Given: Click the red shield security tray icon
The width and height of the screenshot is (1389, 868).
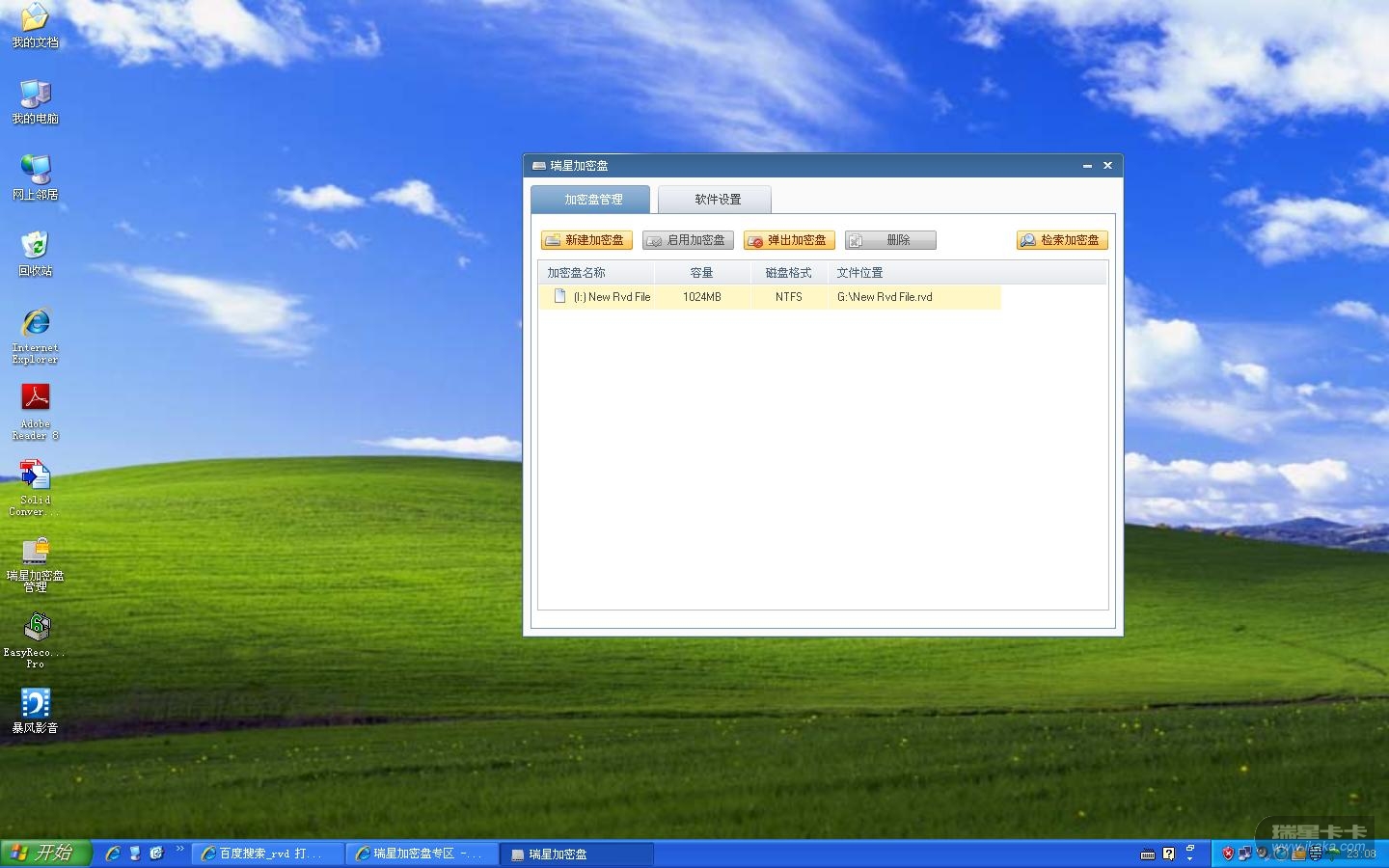Looking at the screenshot, I should [x=1228, y=853].
